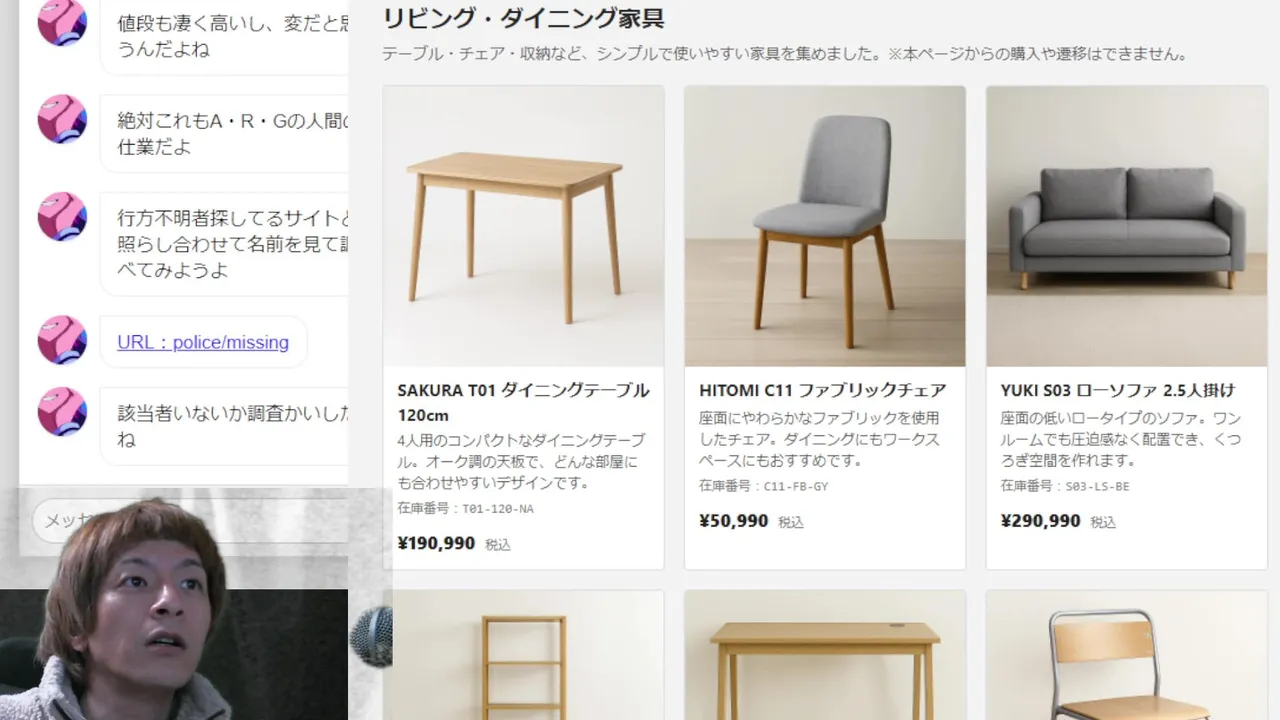The image size is (1280, 720).
Task: Open the wooden desk product thumbnail in second row
Action: coord(825,655)
